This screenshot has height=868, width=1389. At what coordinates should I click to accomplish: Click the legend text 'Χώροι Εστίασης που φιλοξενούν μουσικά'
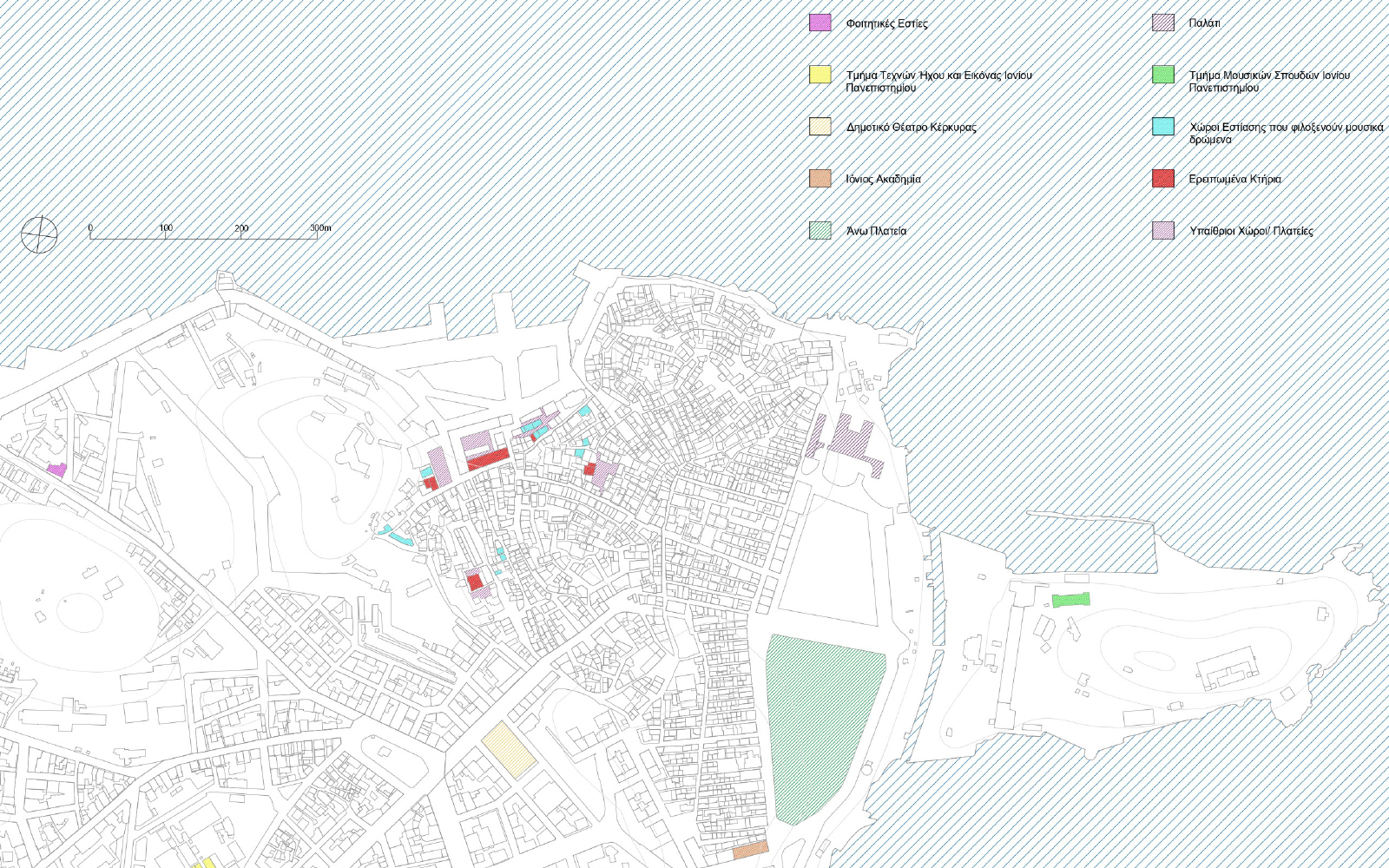point(1286,128)
